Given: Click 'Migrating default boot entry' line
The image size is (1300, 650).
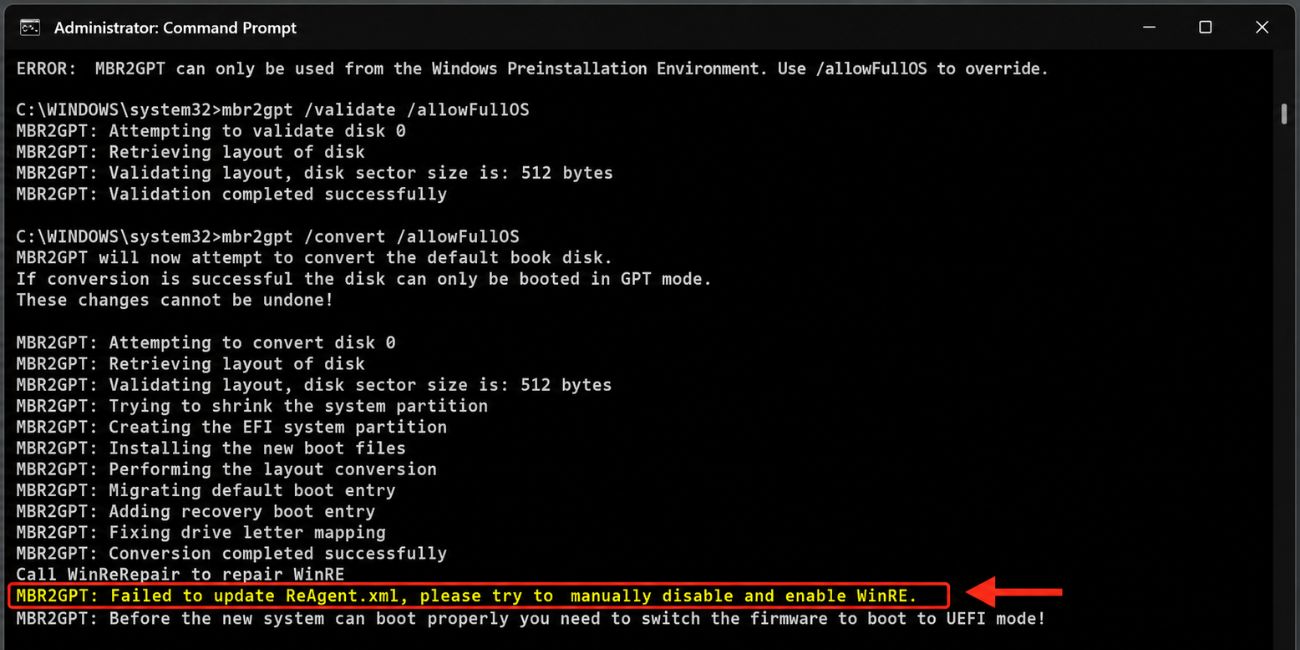Looking at the screenshot, I should pyautogui.click(x=206, y=490).
